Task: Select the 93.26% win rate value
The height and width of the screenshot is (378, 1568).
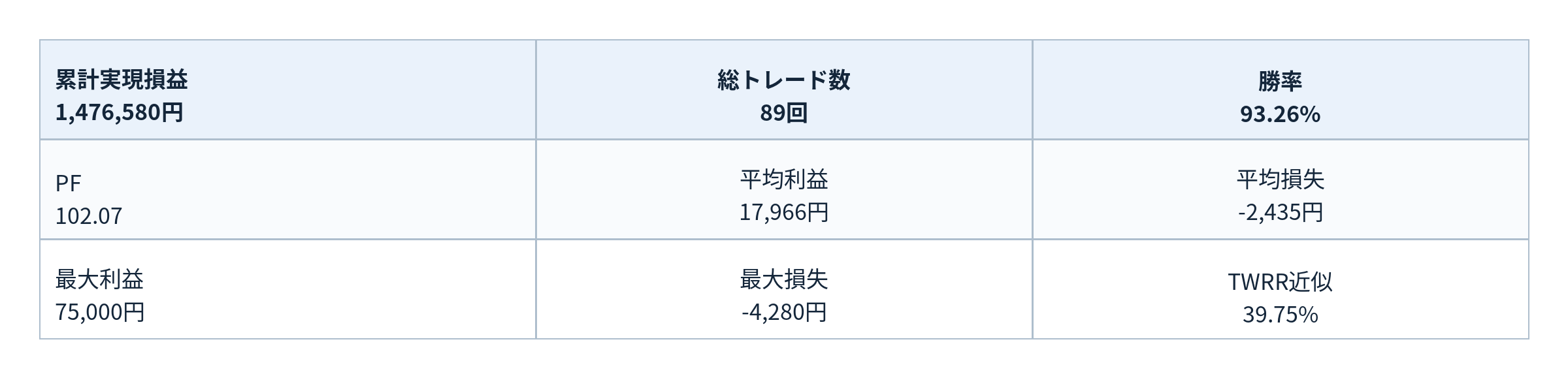Action: pyautogui.click(x=1280, y=115)
